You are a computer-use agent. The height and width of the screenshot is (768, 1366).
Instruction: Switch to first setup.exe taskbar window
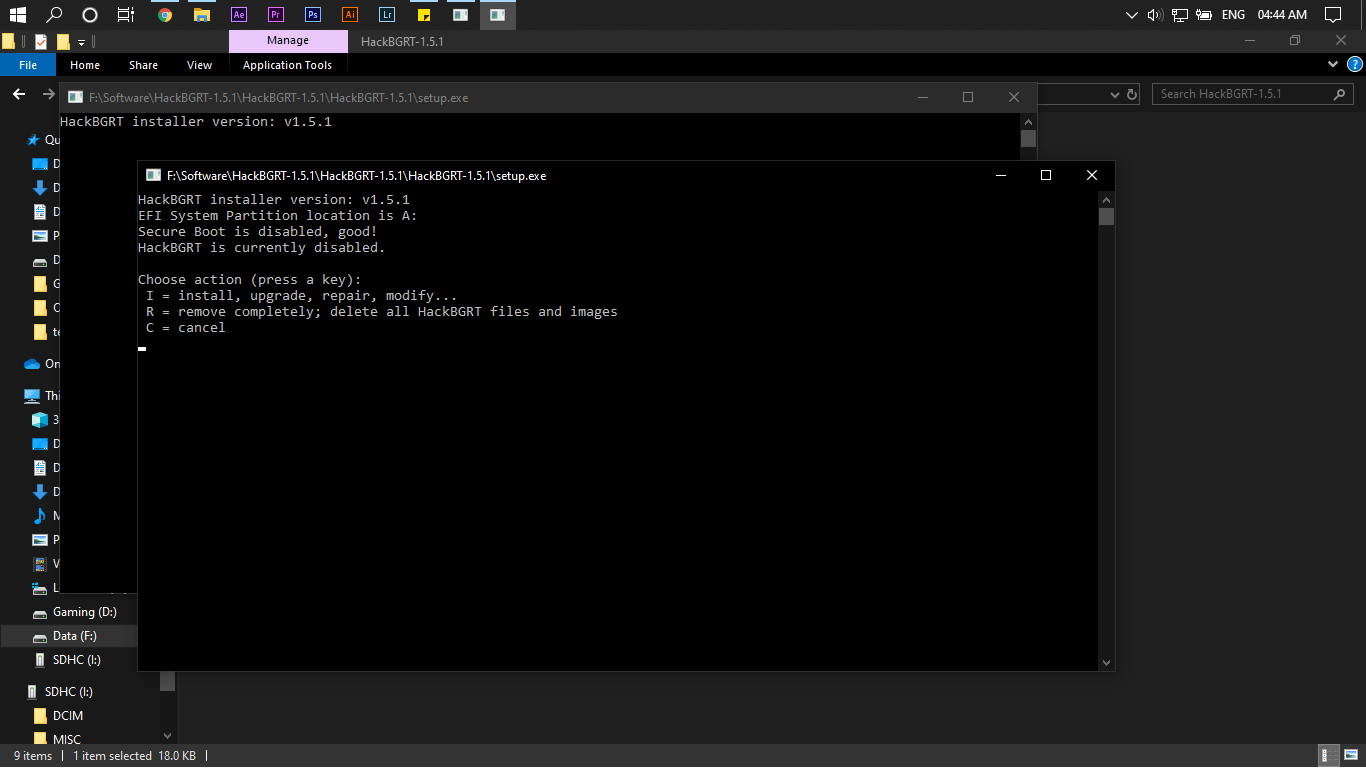(x=460, y=15)
